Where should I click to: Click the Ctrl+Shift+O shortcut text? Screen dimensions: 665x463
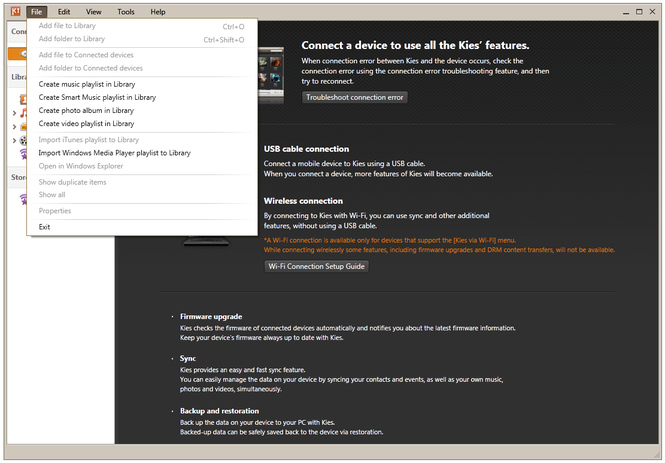tap(224, 40)
